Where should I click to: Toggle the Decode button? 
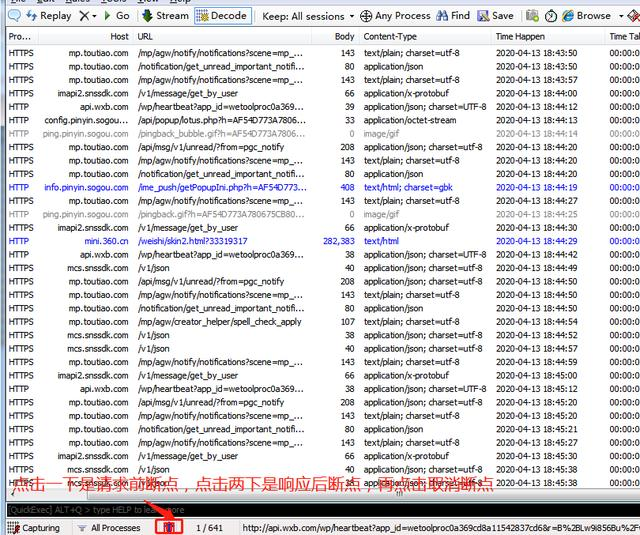[x=222, y=16]
